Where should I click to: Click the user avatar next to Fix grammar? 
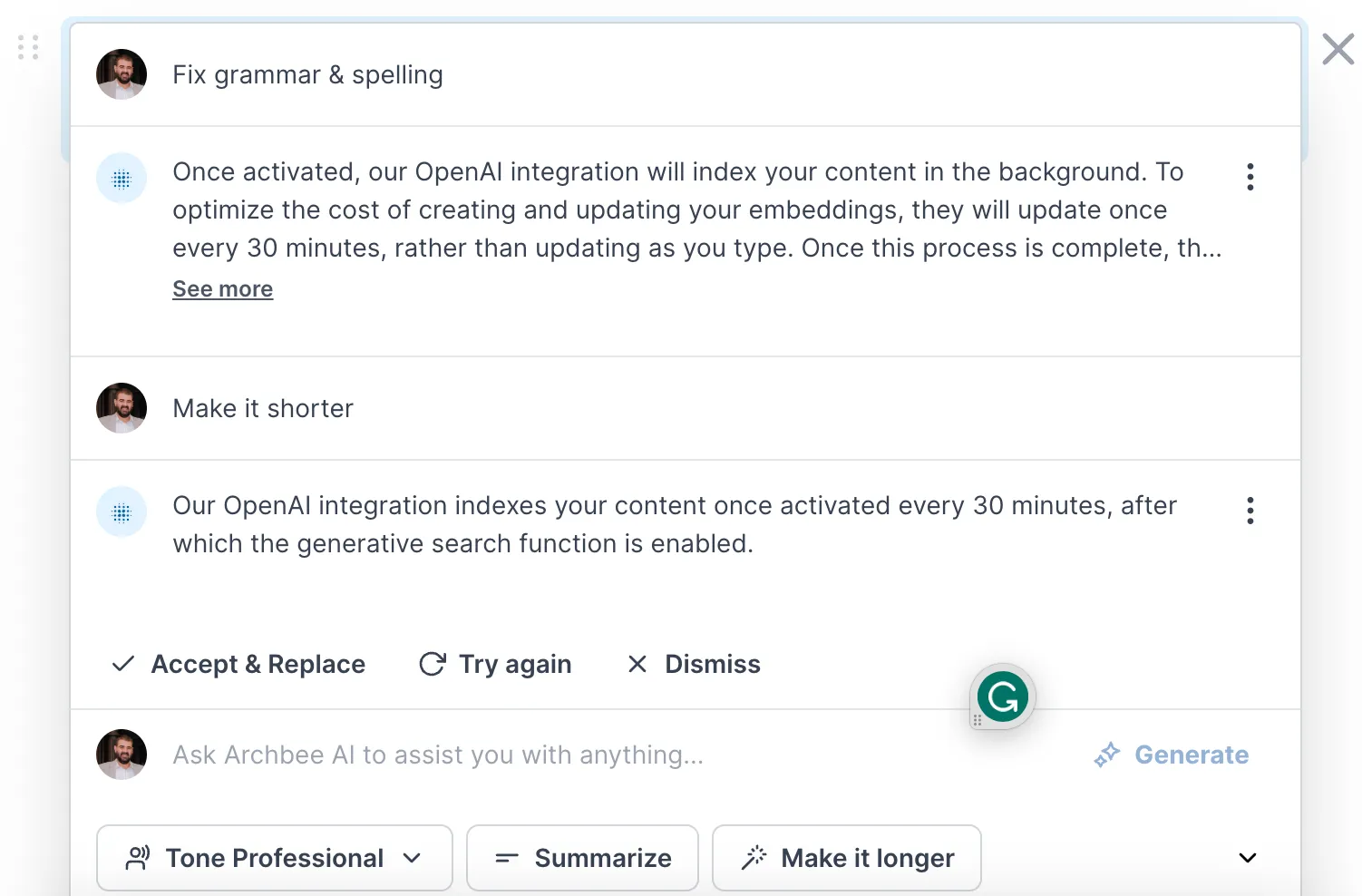122,74
